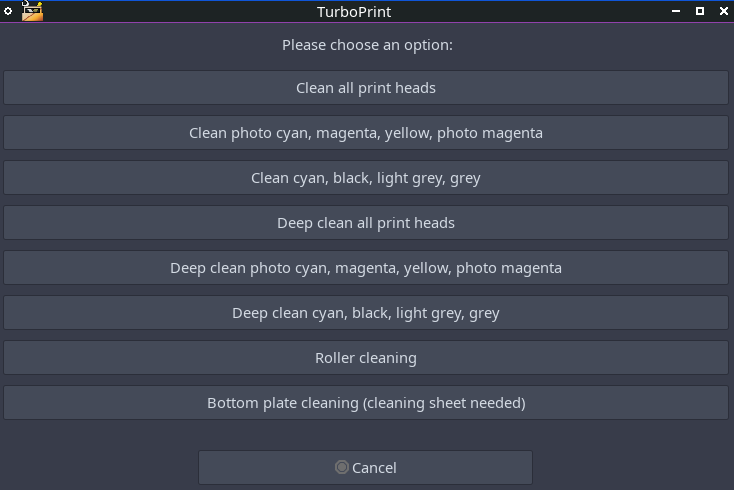Run Deep clean photo cyan, magenta, yellow option
This screenshot has width=734, height=490.
point(366,268)
